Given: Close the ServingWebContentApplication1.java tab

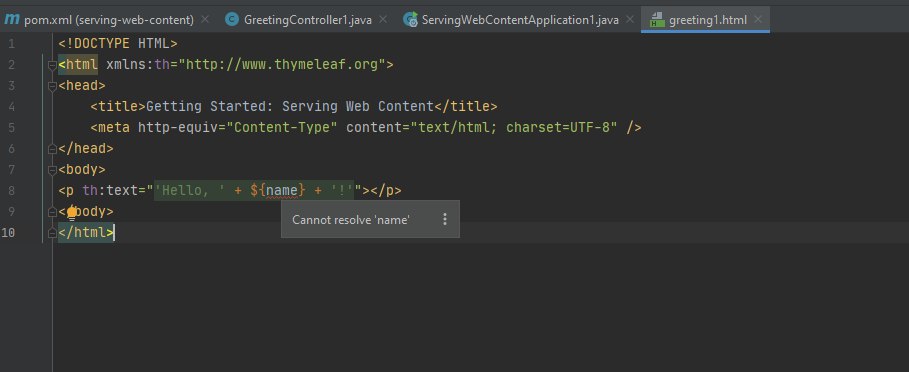Looking at the screenshot, I should click(630, 20).
